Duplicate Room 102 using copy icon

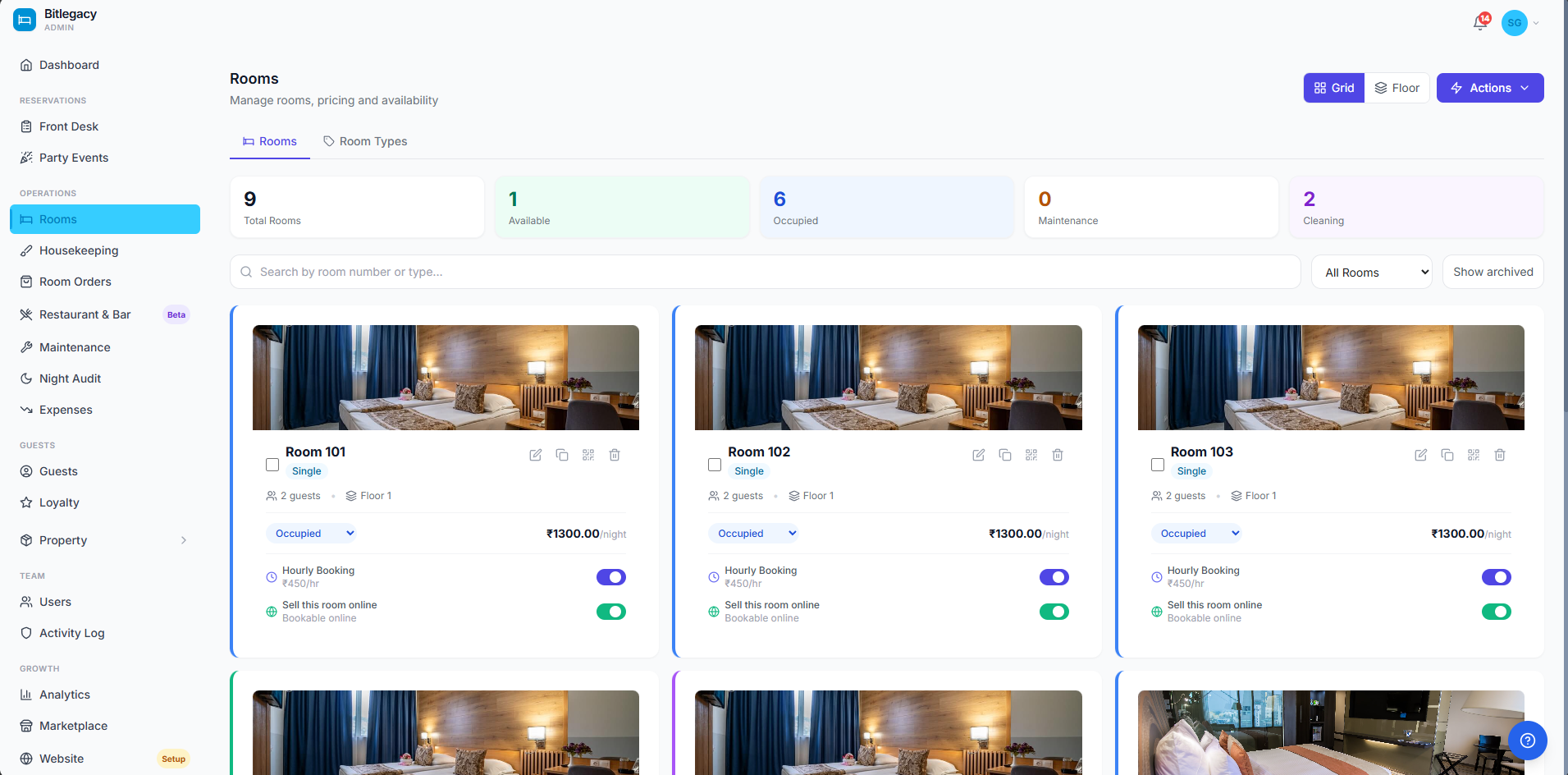(x=1005, y=455)
